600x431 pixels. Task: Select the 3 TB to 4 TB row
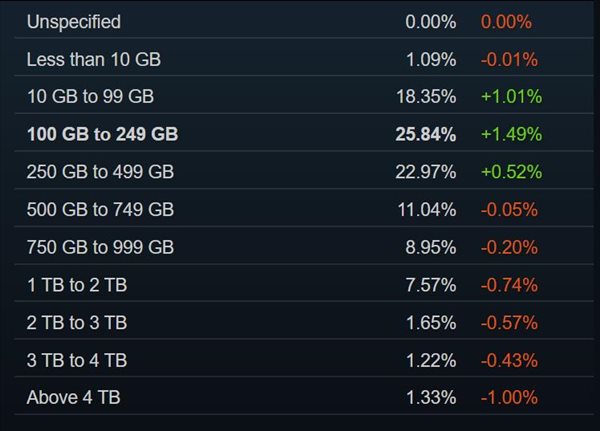[x=77, y=361]
